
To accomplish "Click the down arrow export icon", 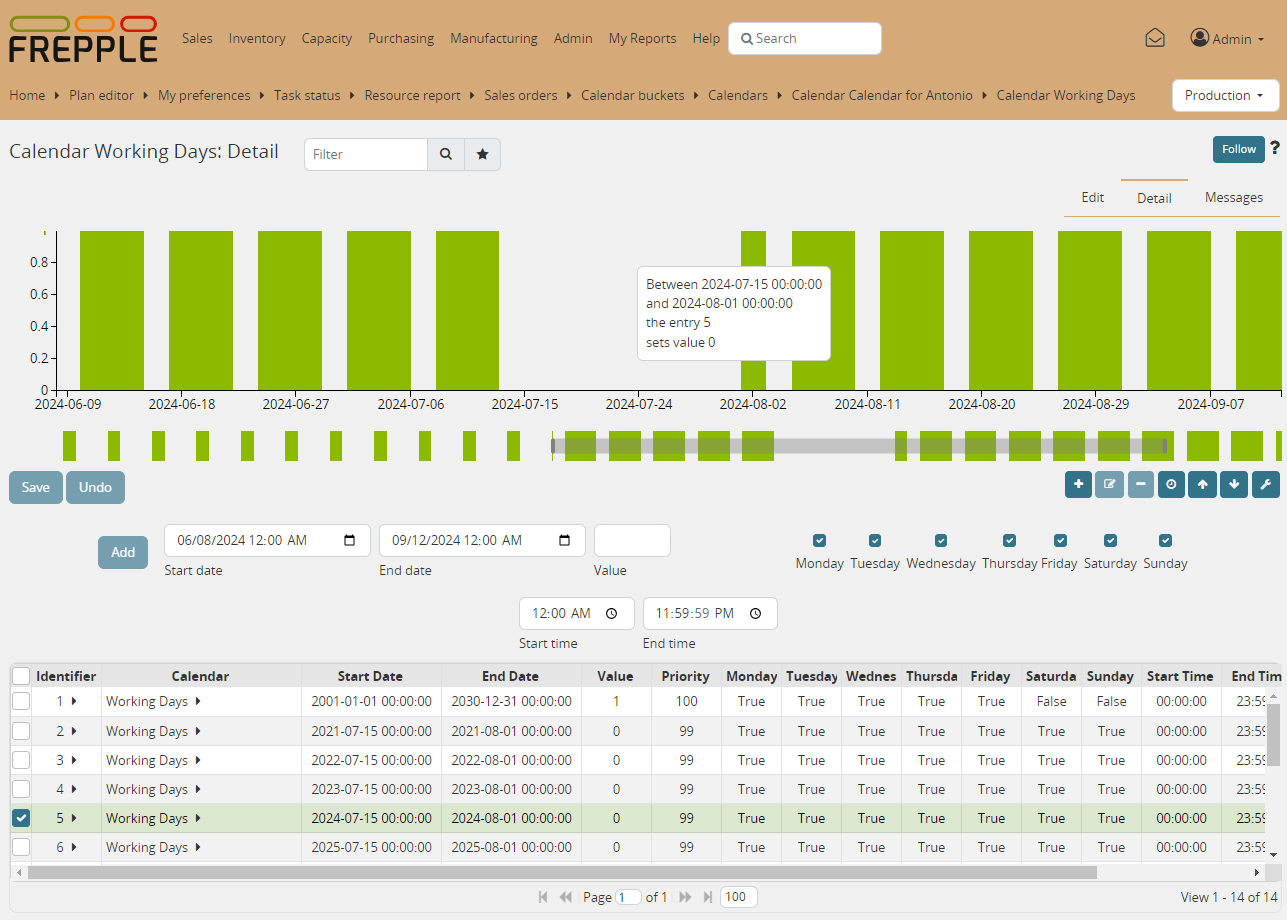I will (x=1234, y=484).
